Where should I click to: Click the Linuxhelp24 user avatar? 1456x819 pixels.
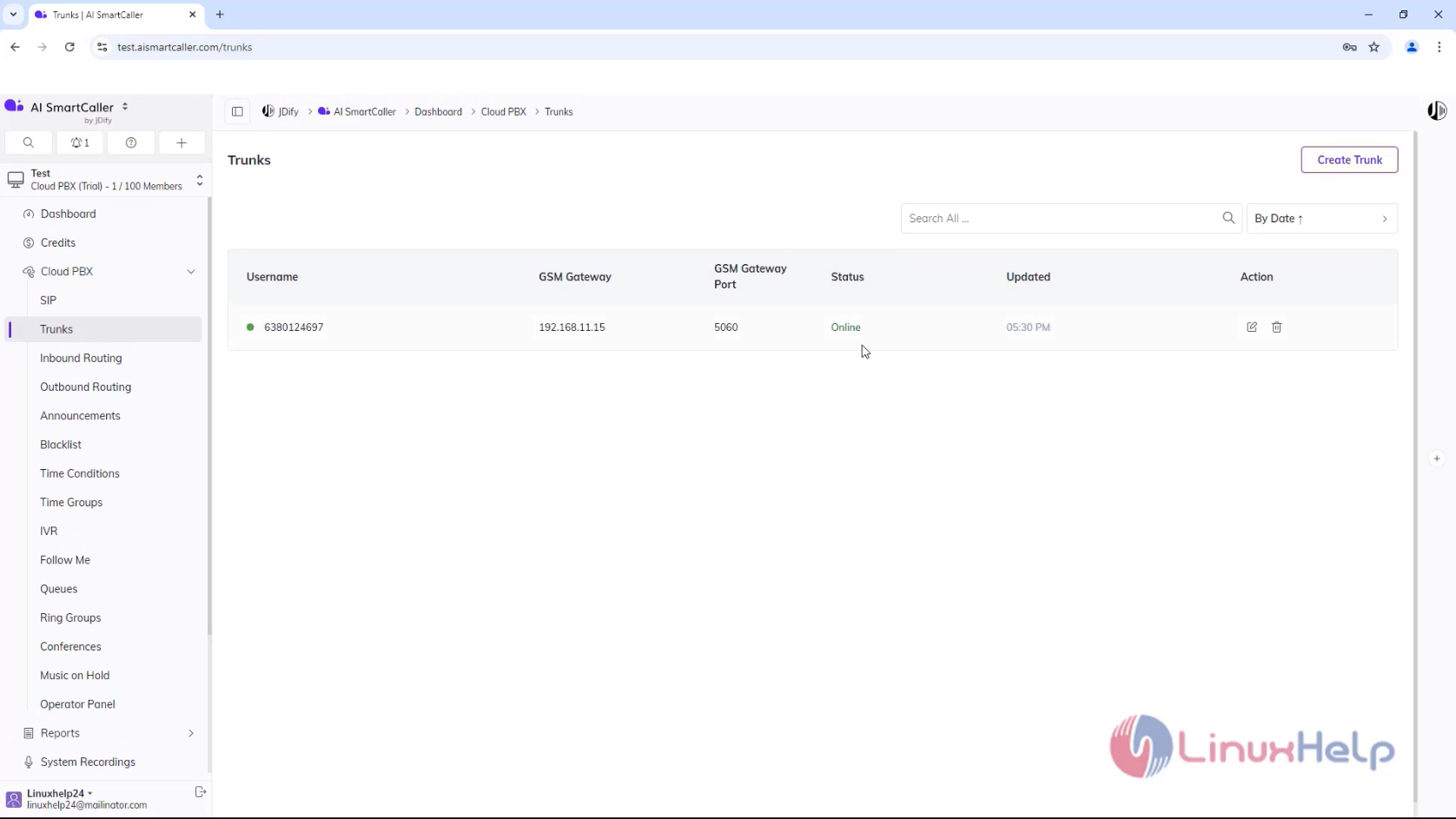pyautogui.click(x=13, y=799)
